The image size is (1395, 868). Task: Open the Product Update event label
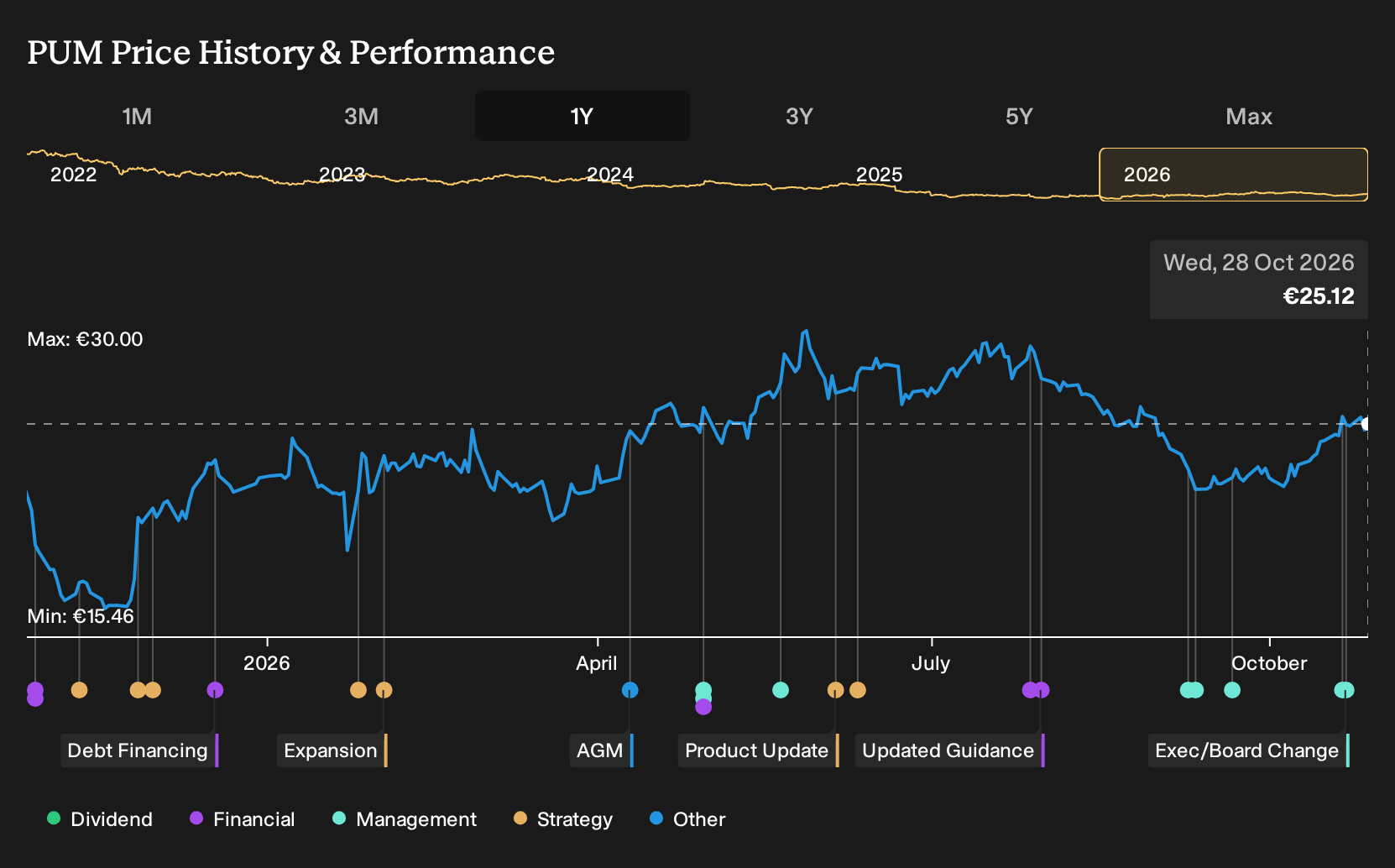point(757,750)
